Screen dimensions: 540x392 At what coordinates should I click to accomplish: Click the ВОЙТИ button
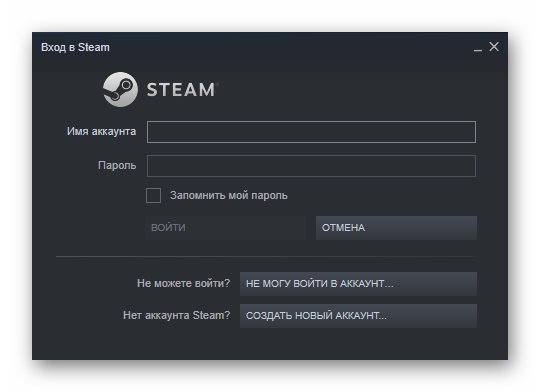(225, 228)
